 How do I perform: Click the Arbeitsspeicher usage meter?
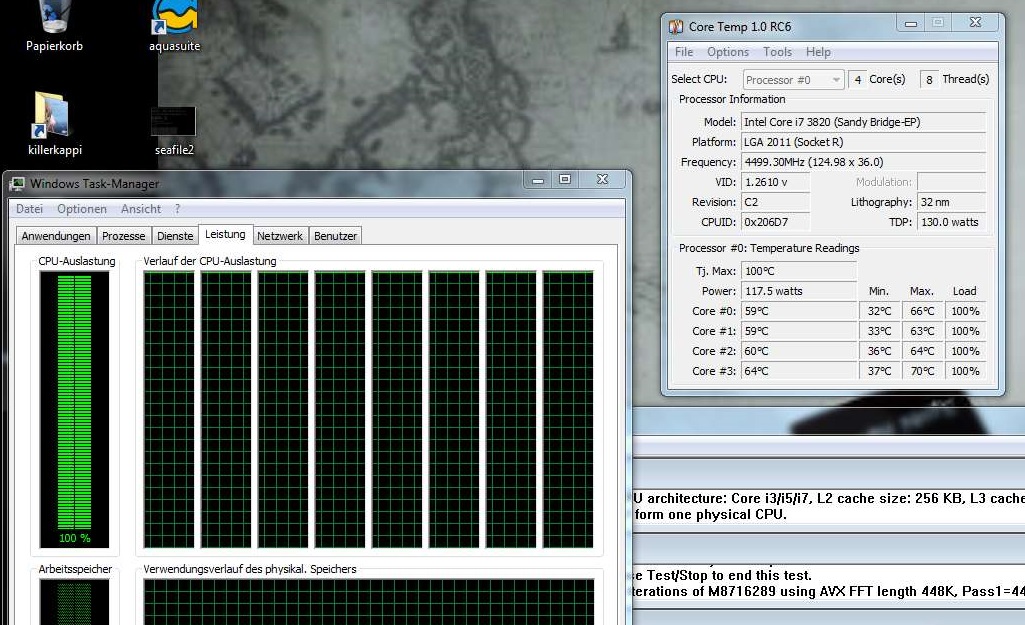[75, 601]
